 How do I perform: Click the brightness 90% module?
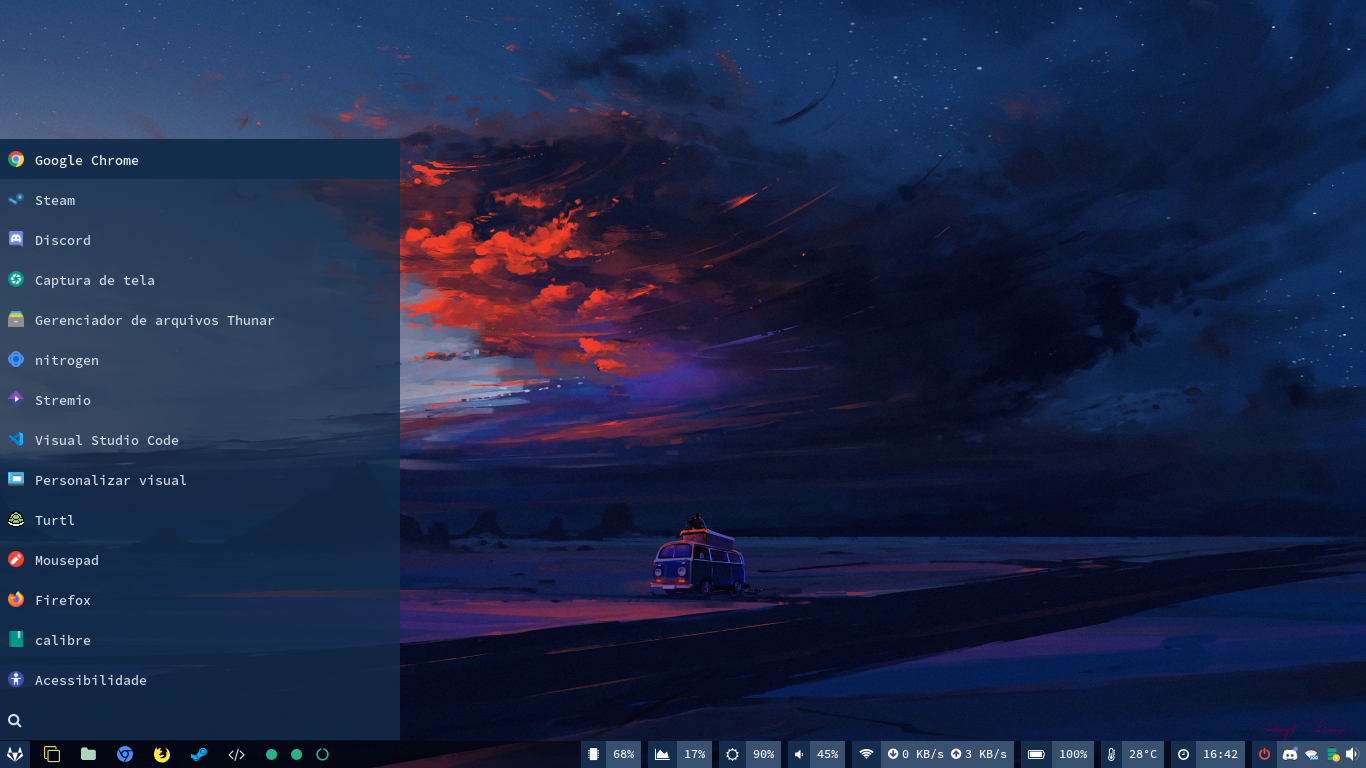pyautogui.click(x=750, y=754)
